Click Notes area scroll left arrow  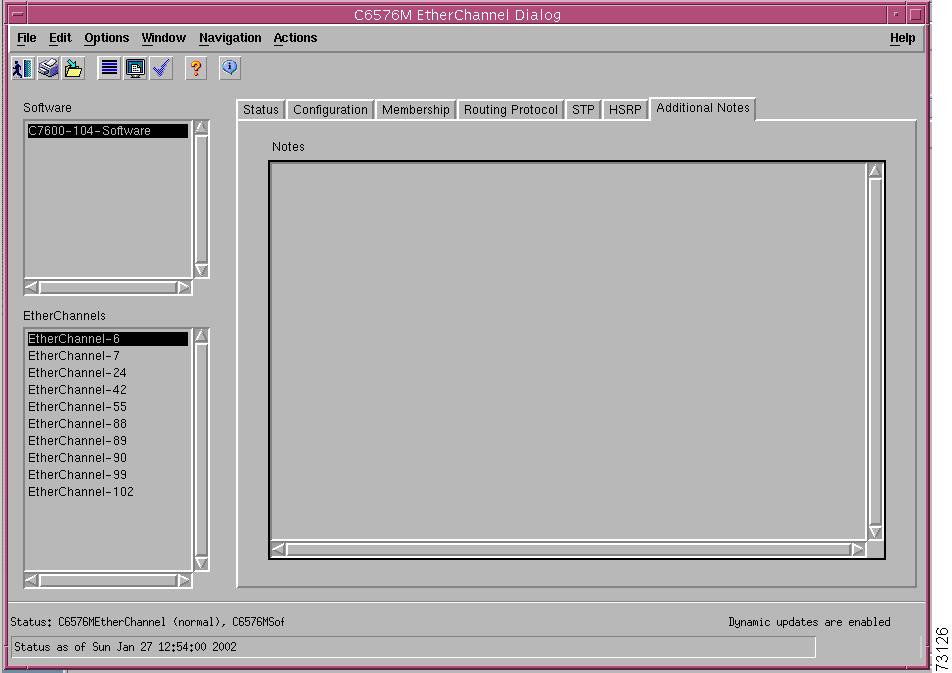pyautogui.click(x=279, y=549)
